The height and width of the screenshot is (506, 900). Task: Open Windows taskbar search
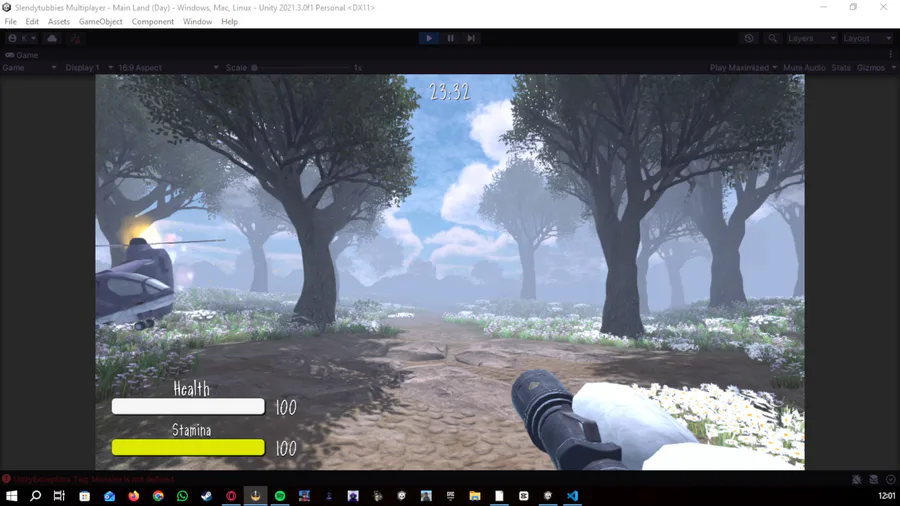[36, 496]
